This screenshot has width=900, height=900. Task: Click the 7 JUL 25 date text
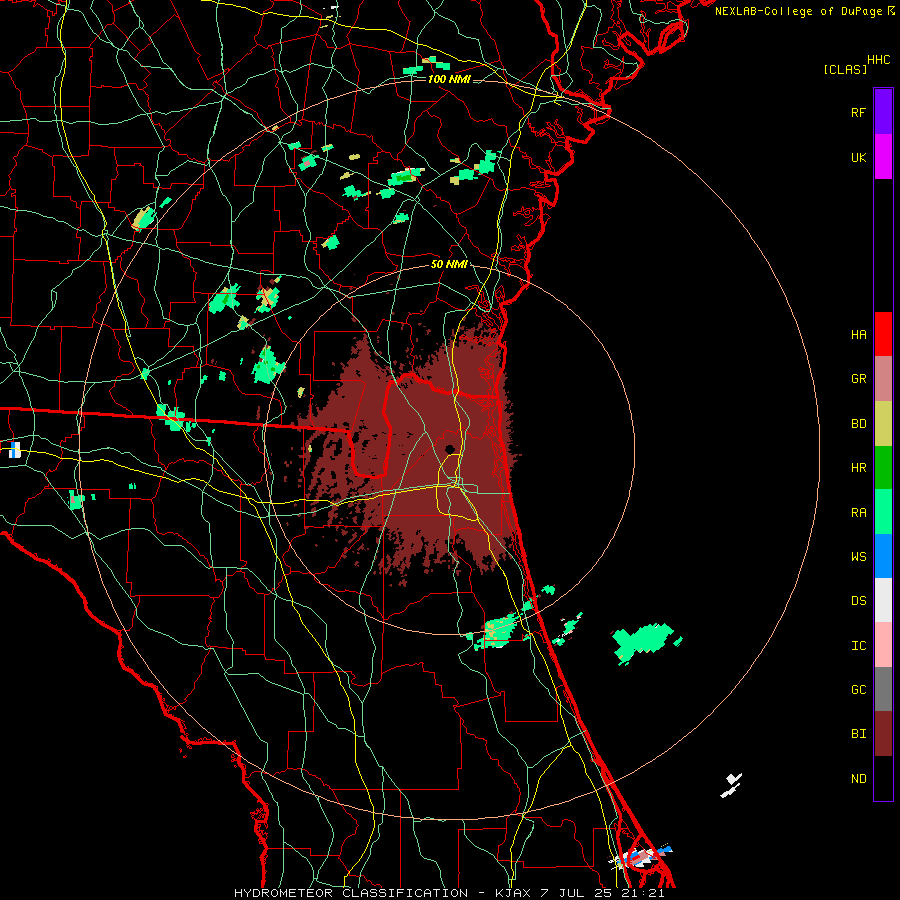click(x=577, y=893)
